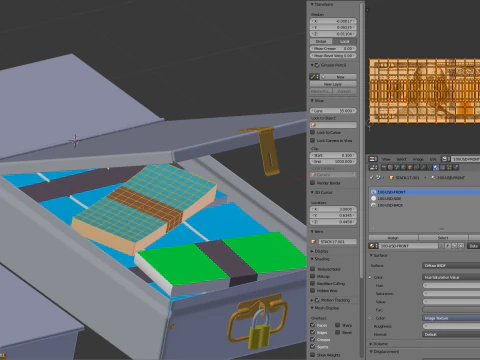This screenshot has width=480, height=360.
Task: Enable the Matcap checkbox
Action: (x=313, y=276)
